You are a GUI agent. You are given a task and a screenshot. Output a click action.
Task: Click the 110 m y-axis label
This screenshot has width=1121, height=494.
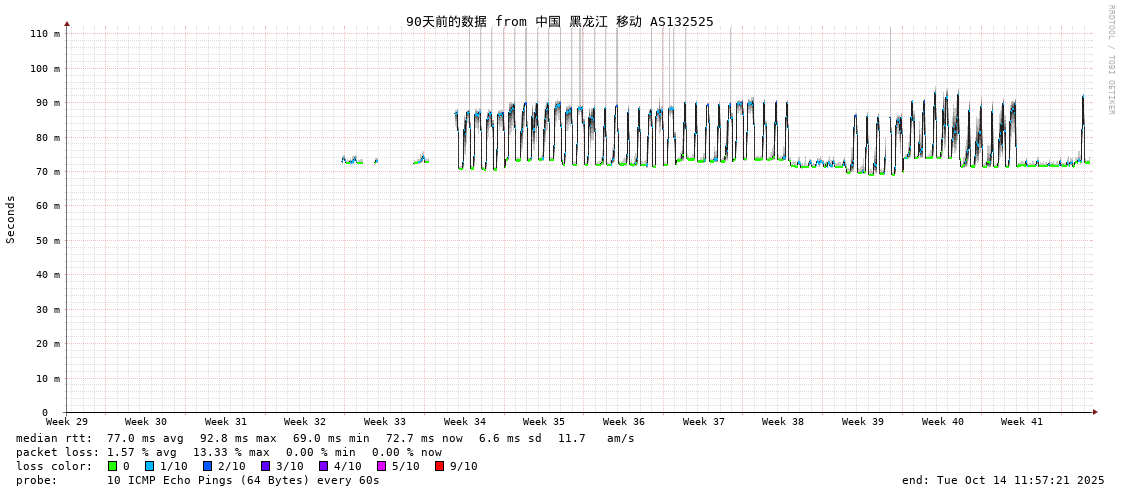45,34
